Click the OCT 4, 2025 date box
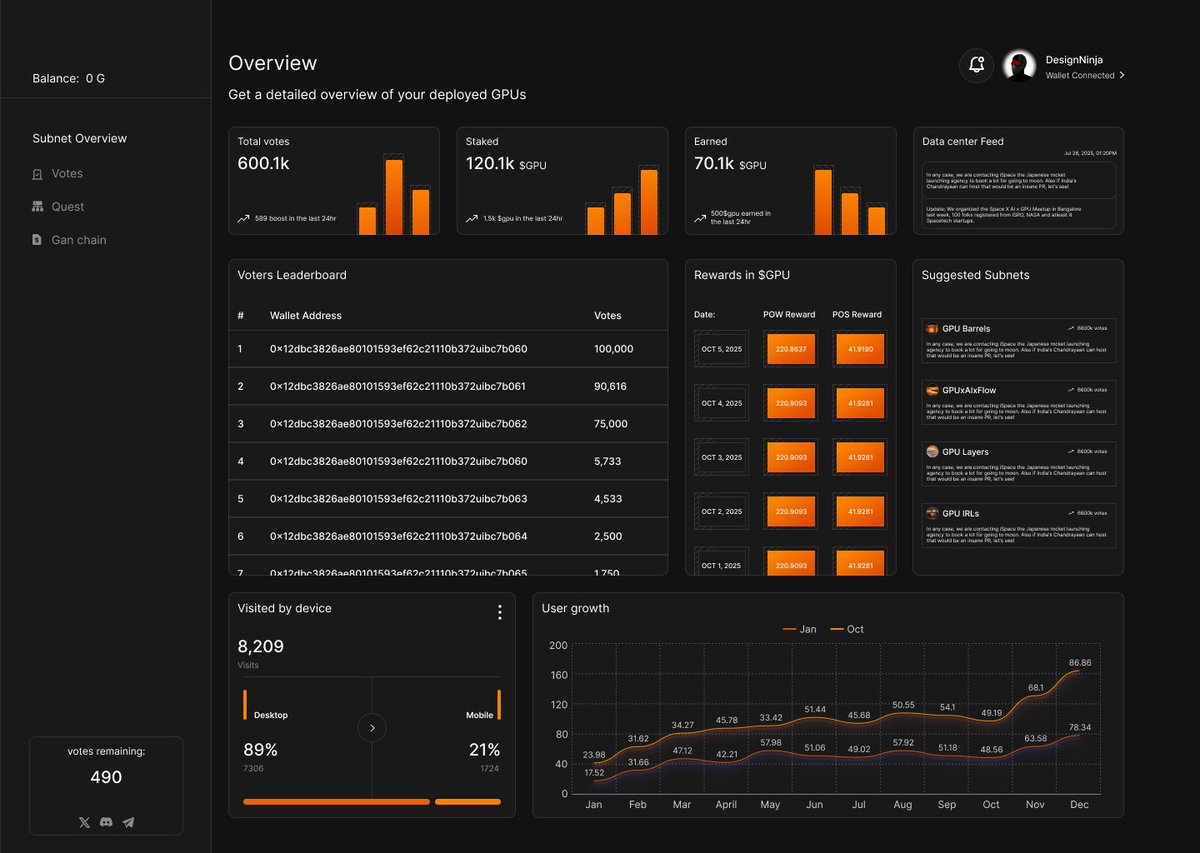The image size is (1200, 853). pyautogui.click(x=722, y=403)
